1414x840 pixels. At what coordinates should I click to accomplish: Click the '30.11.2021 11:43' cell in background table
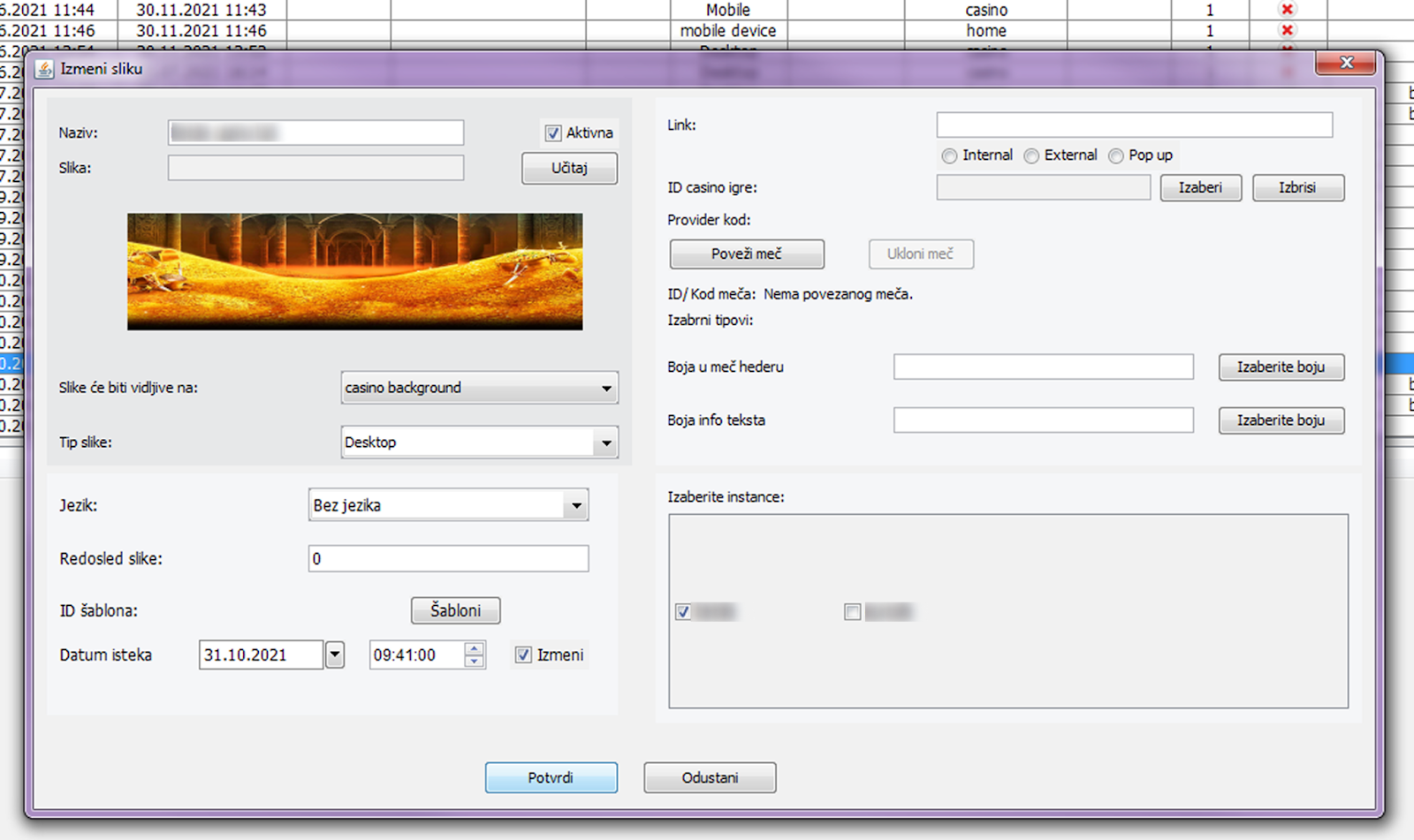[x=201, y=10]
